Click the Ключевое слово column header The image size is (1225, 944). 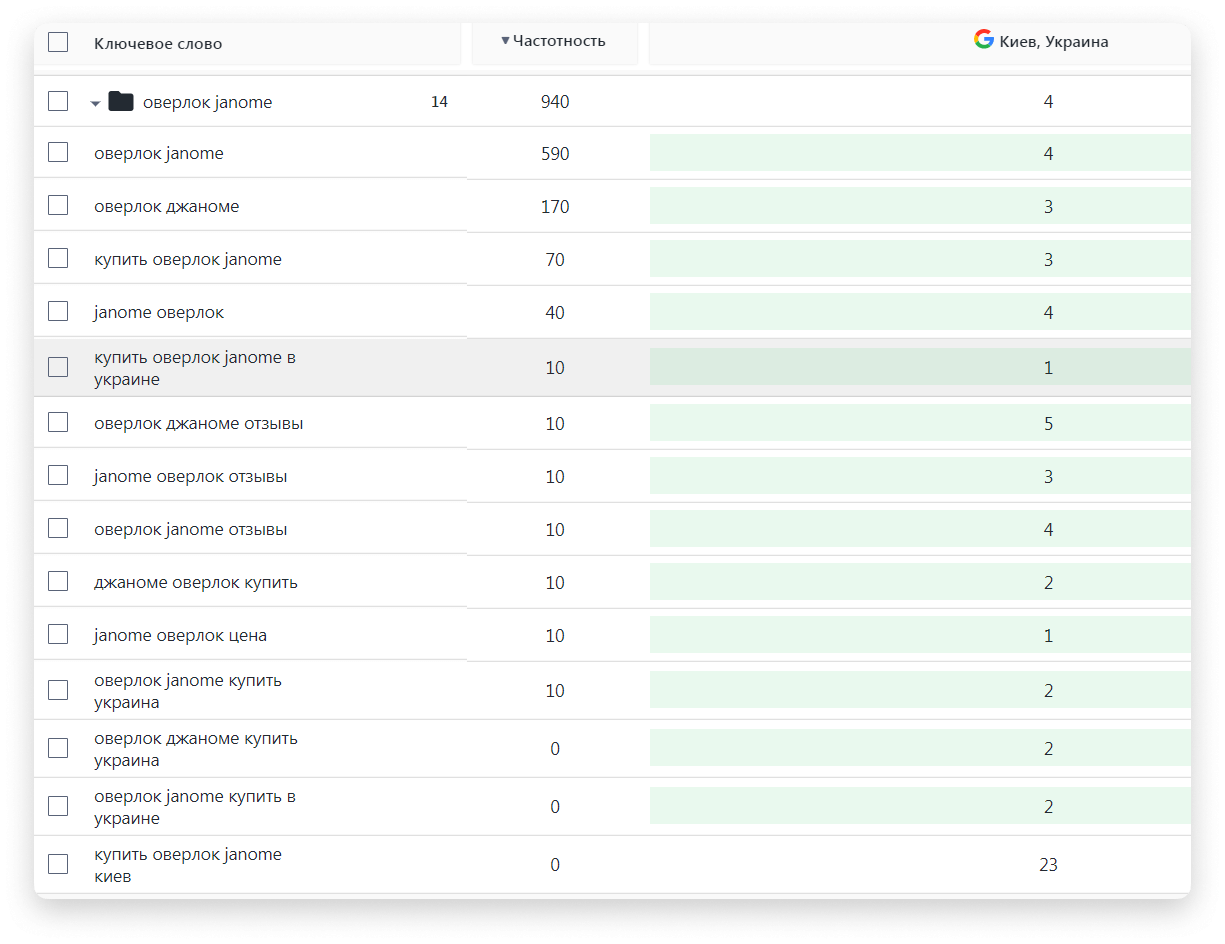158,43
